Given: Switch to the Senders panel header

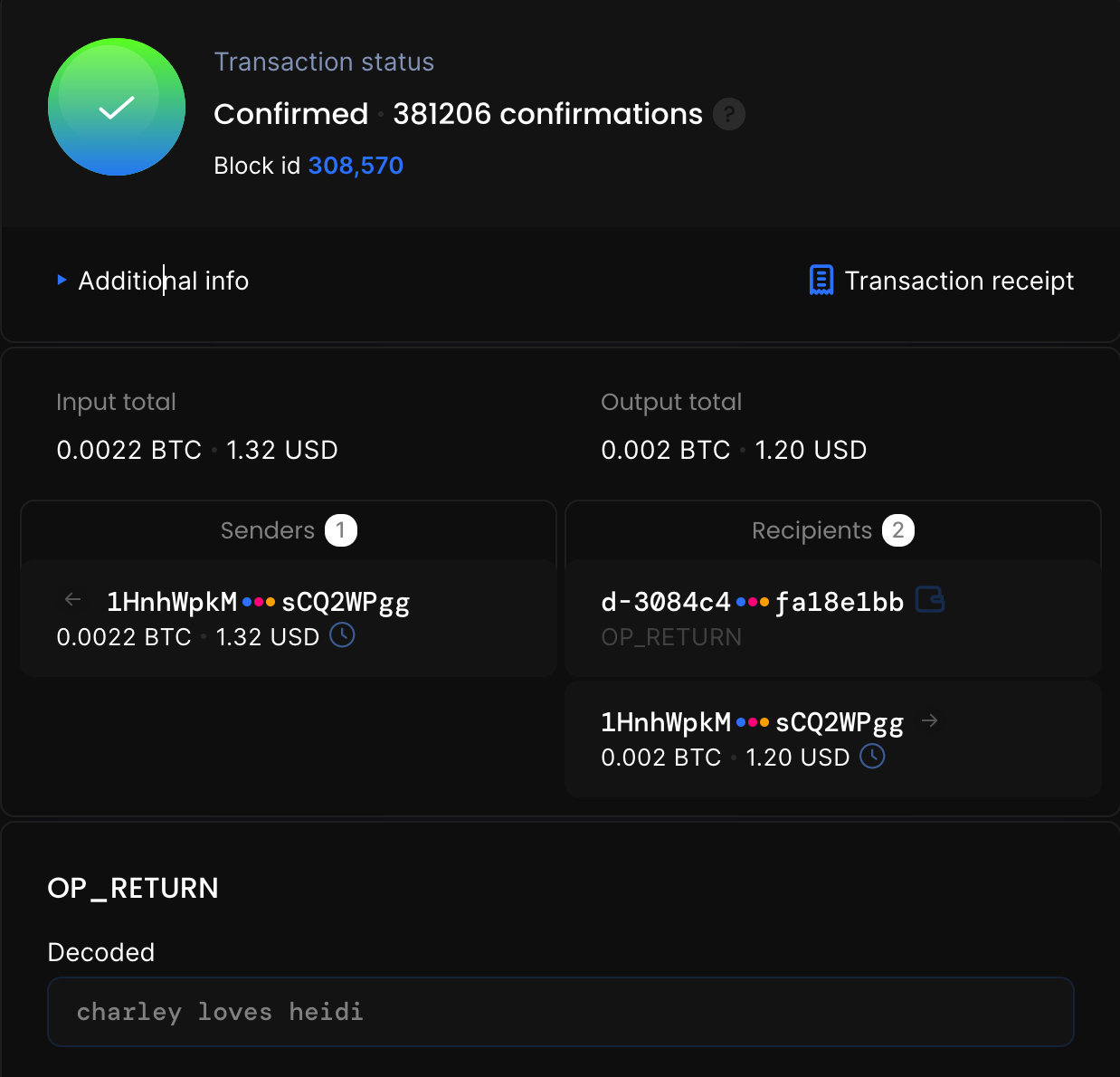Looking at the screenshot, I should [267, 530].
